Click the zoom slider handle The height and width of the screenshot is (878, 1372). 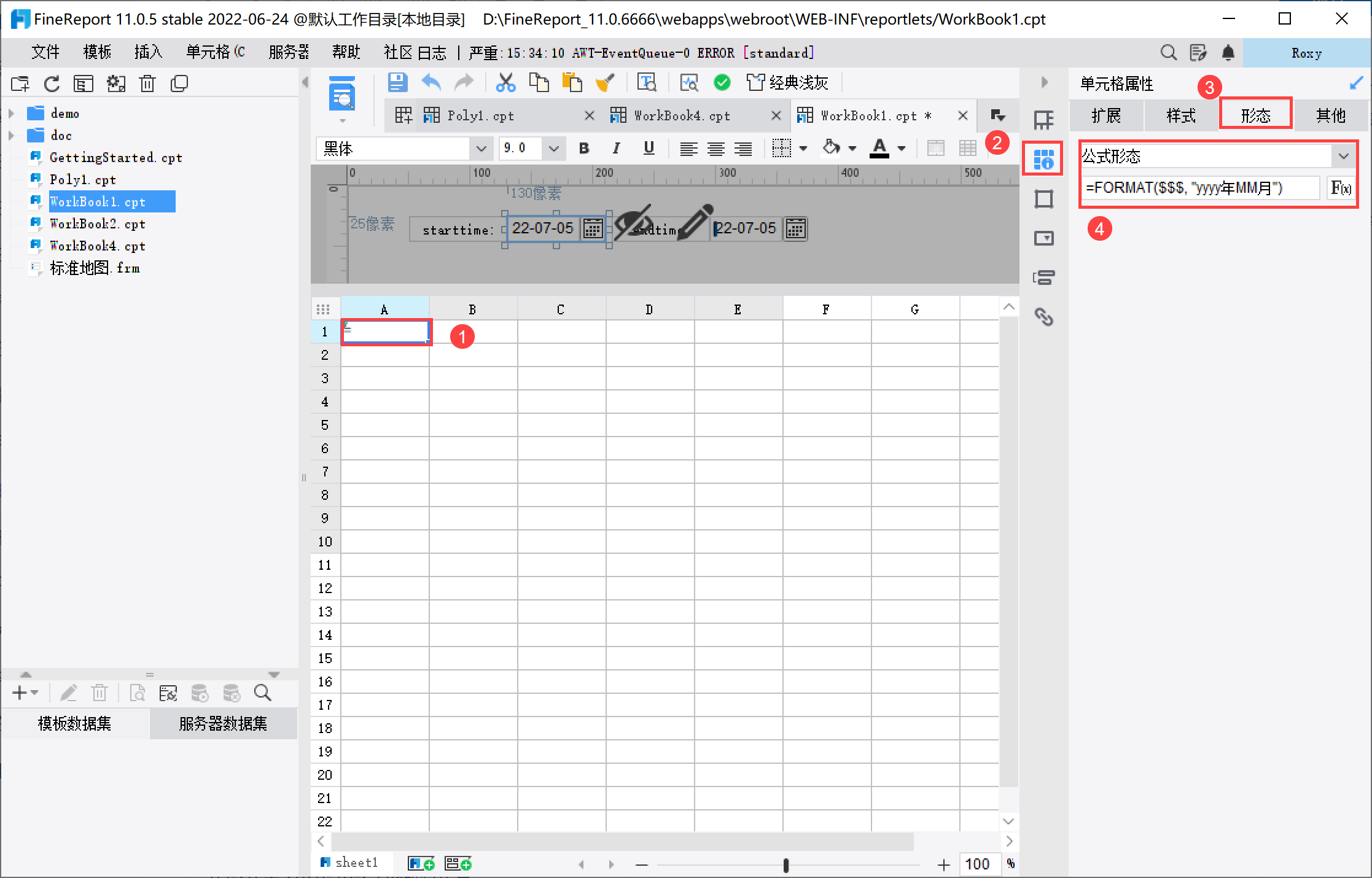point(785,864)
